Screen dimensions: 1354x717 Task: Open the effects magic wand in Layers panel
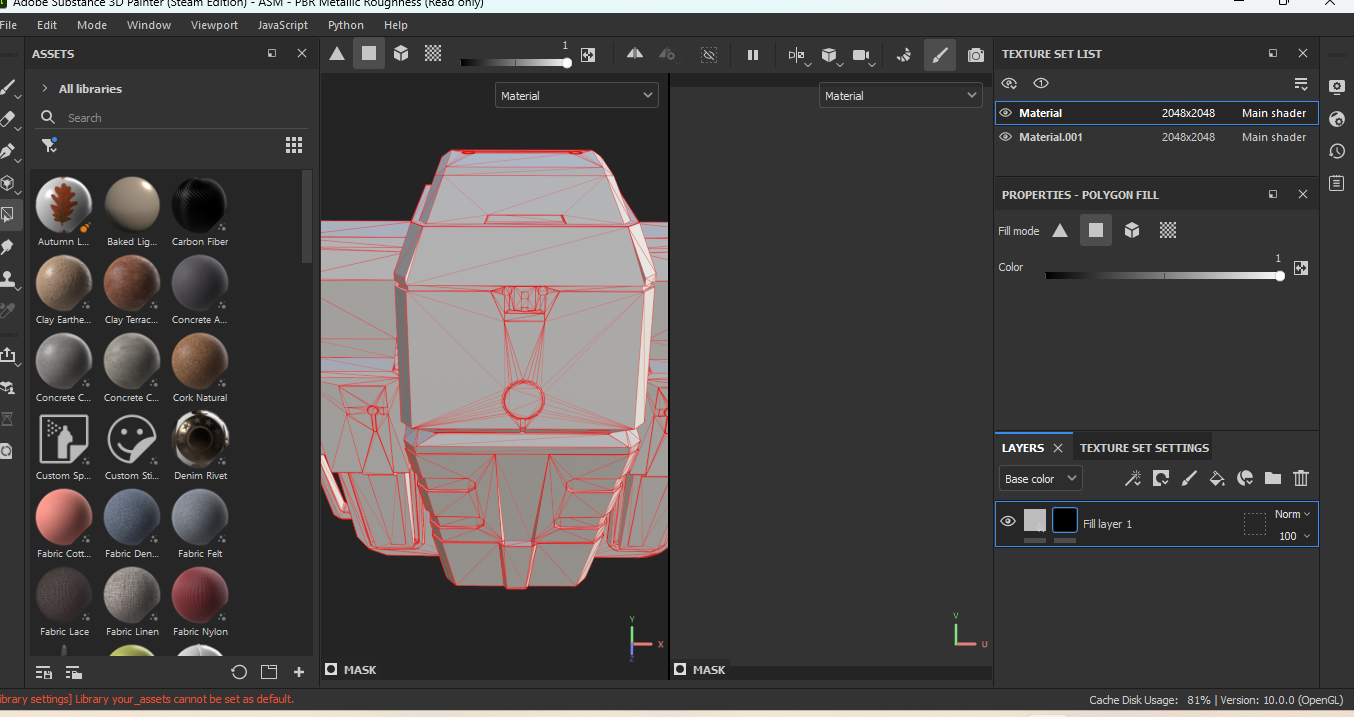[x=1133, y=477]
